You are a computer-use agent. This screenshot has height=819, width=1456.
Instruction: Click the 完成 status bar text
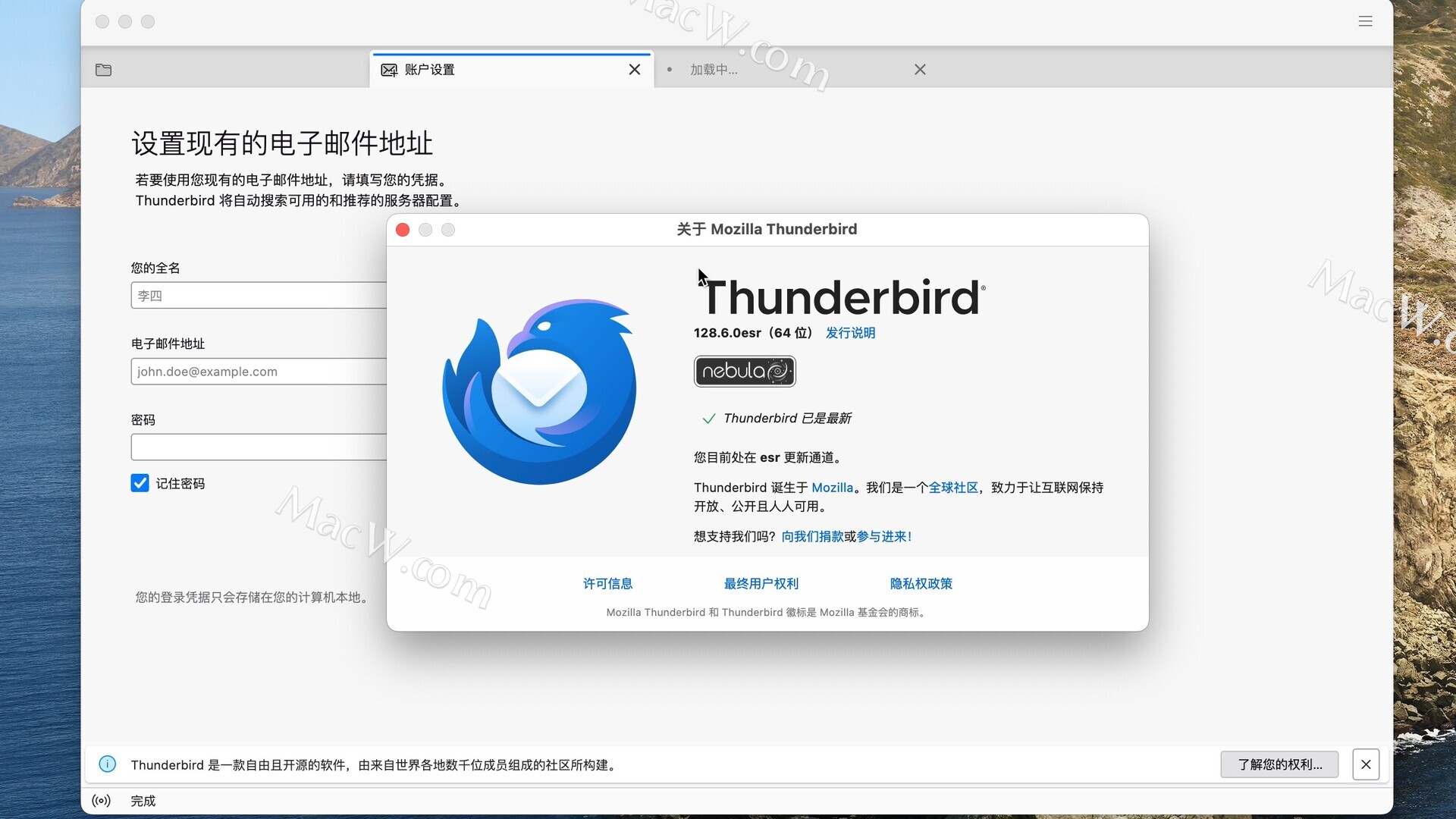143,801
